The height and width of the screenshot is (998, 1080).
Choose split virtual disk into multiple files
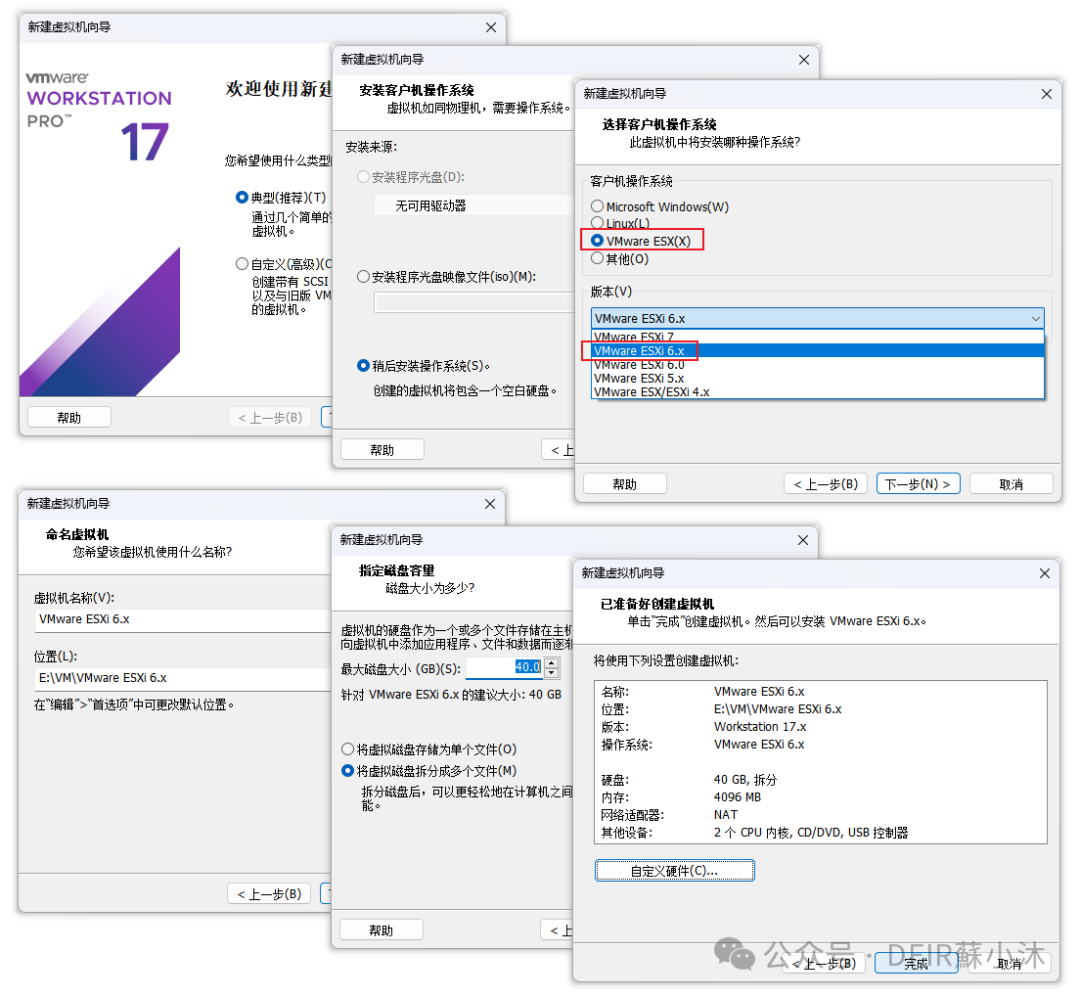coord(348,771)
